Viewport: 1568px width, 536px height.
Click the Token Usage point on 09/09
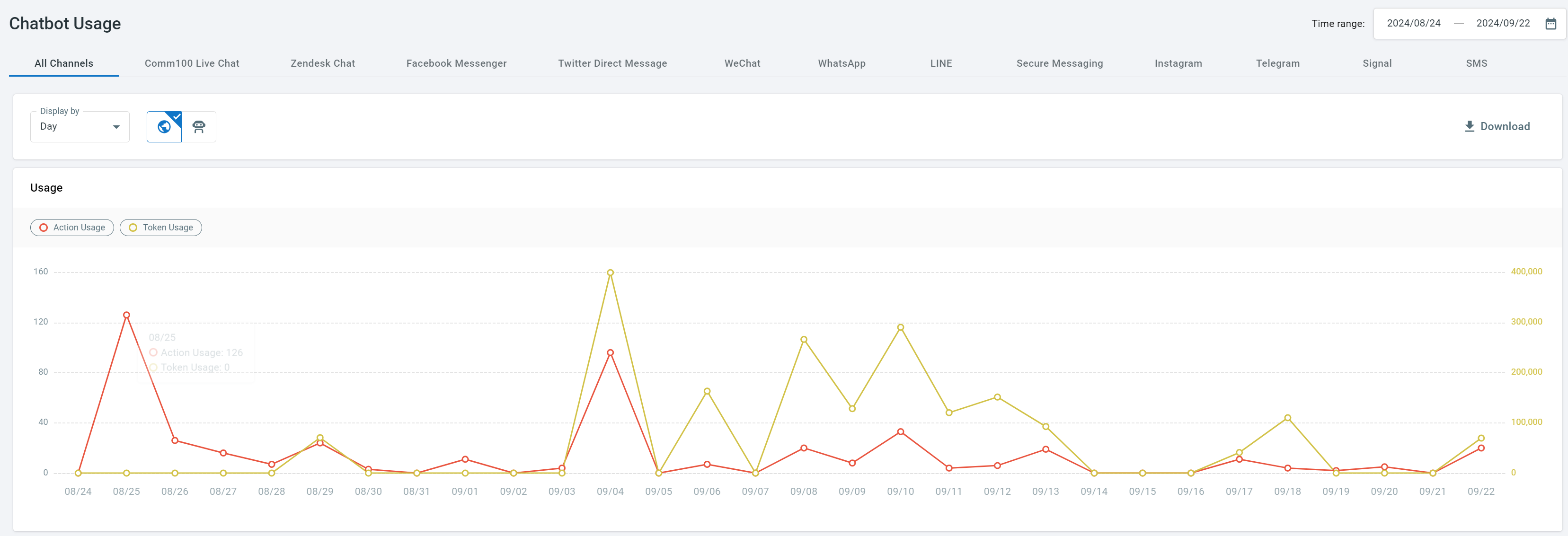[852, 409]
